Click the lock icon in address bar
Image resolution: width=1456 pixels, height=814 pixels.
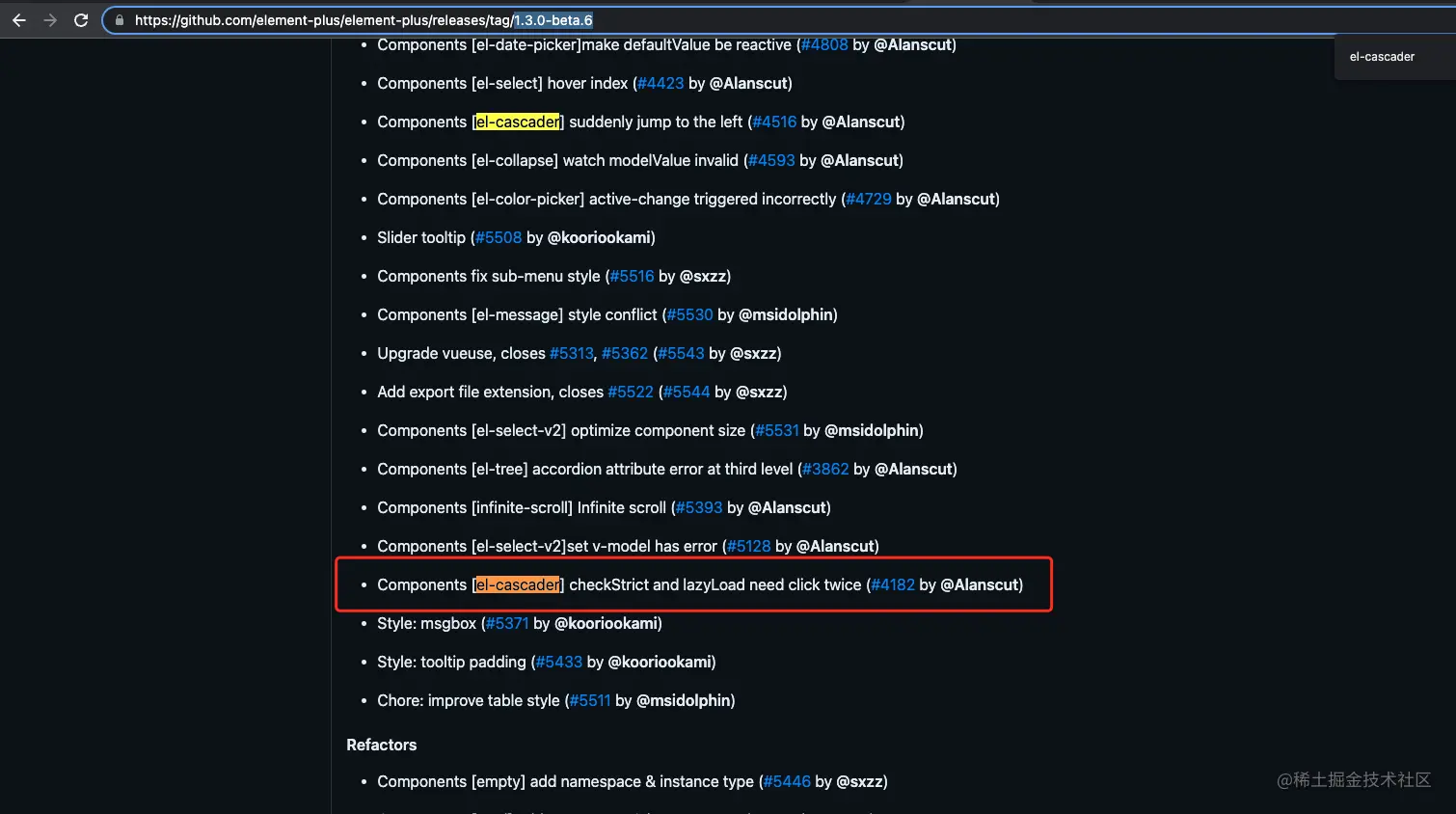[x=120, y=20]
